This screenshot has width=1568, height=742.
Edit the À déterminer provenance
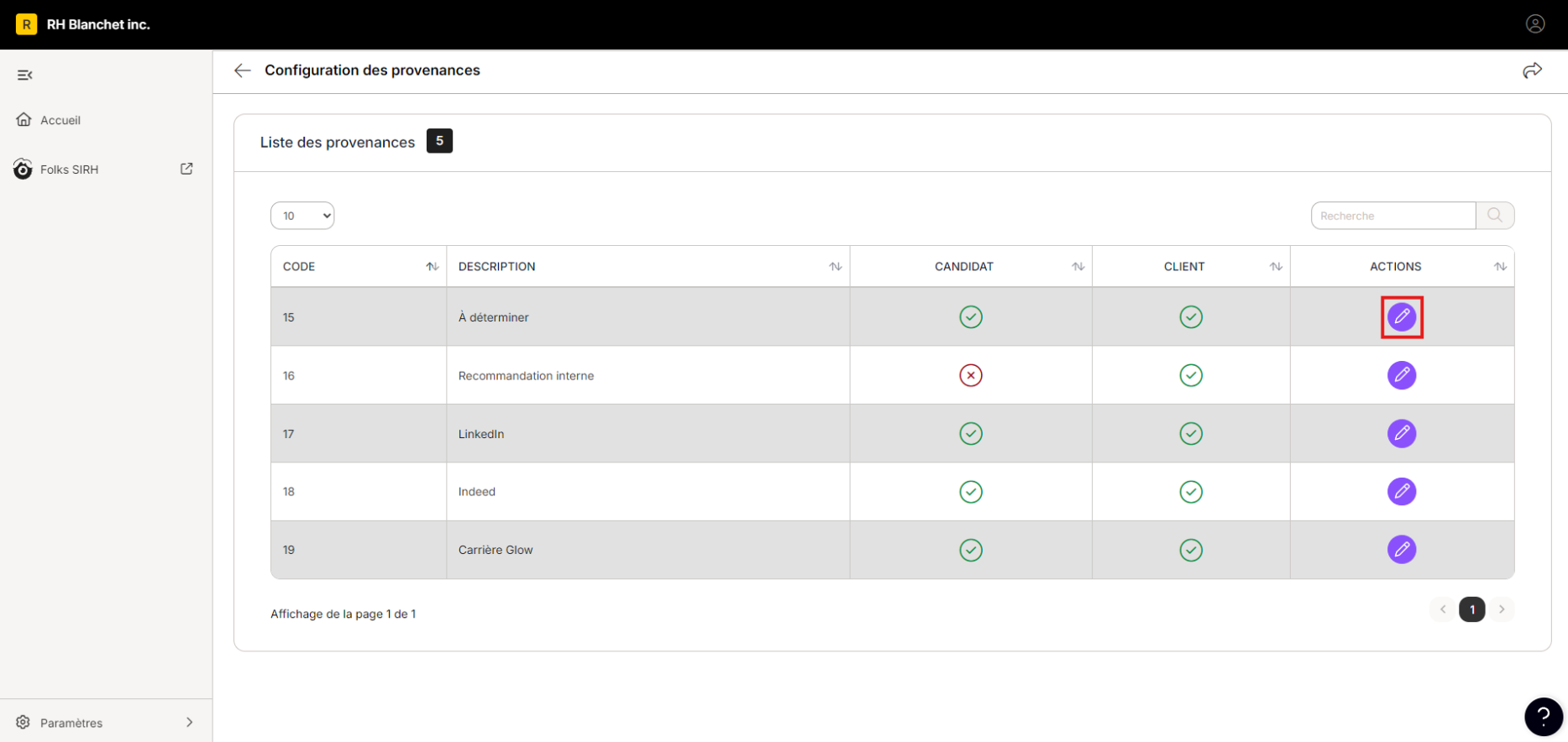click(1402, 317)
